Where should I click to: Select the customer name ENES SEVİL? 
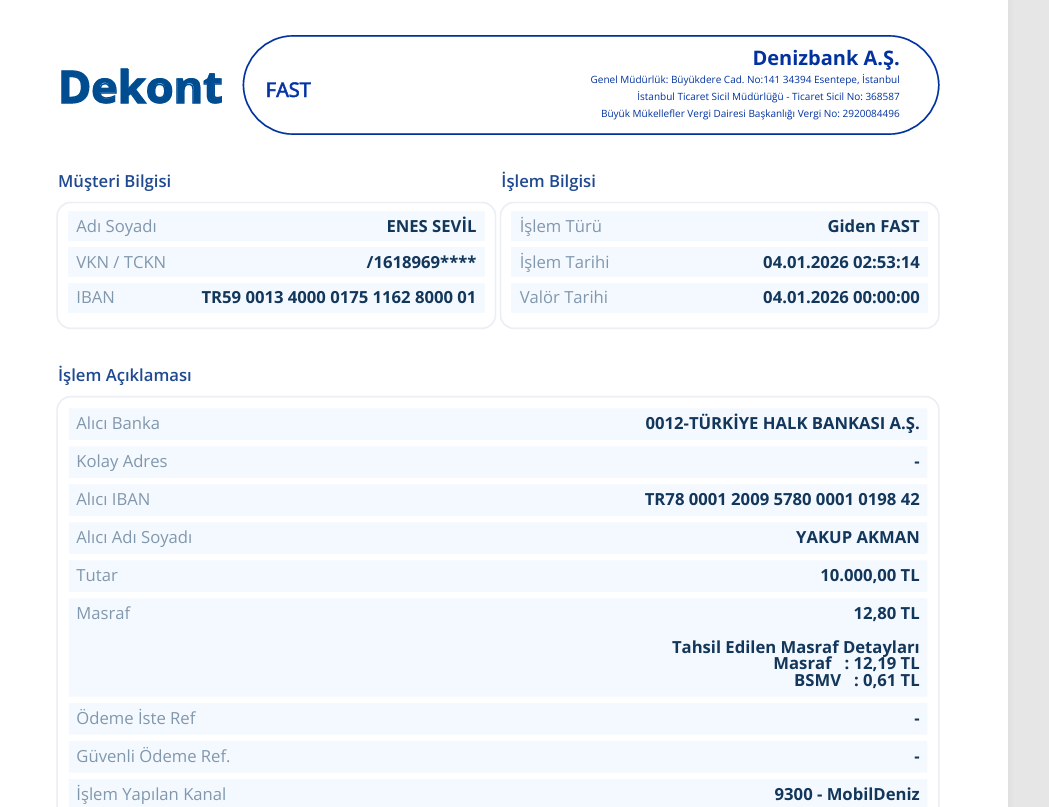432,226
